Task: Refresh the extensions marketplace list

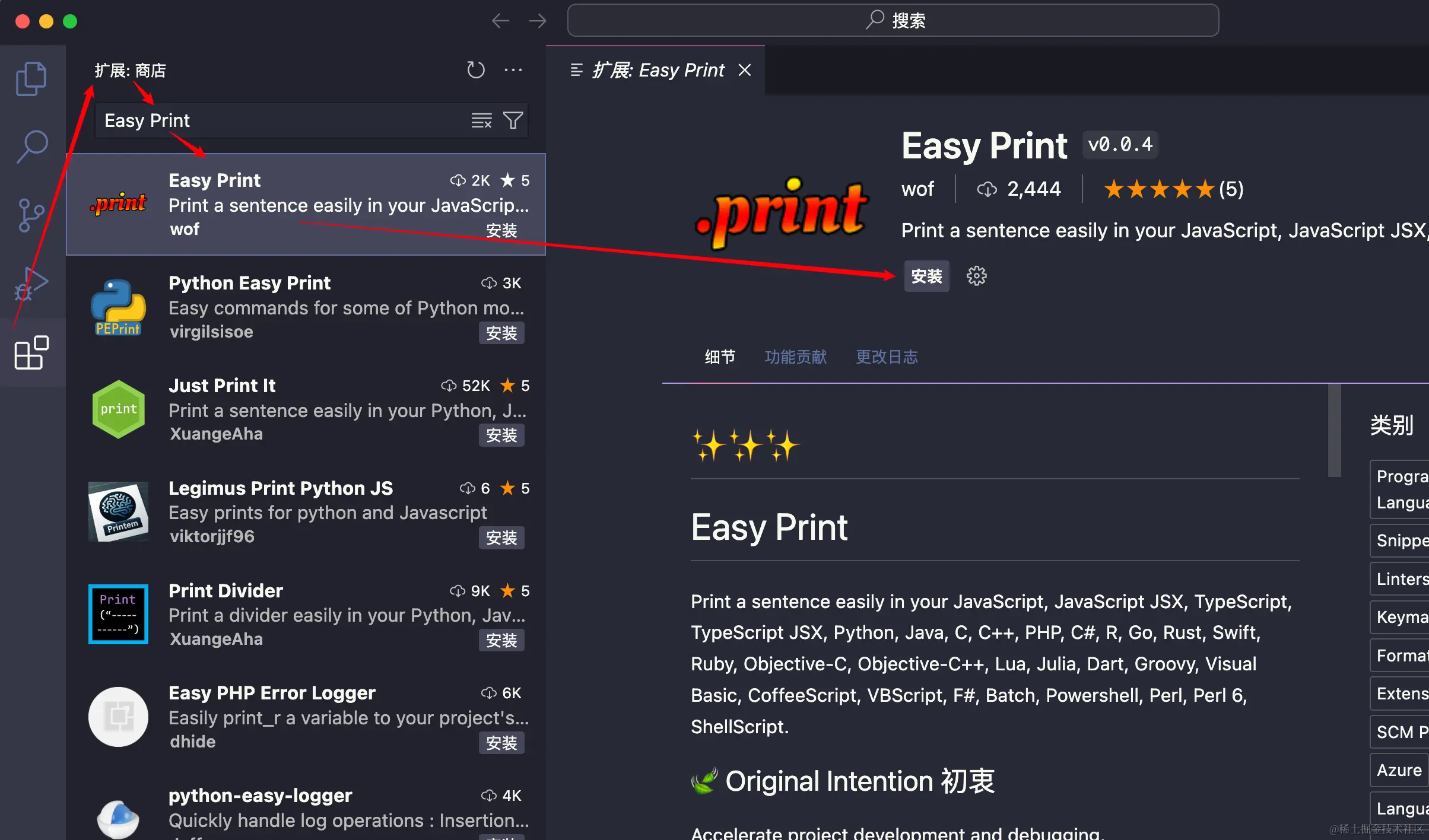Action: (x=475, y=70)
